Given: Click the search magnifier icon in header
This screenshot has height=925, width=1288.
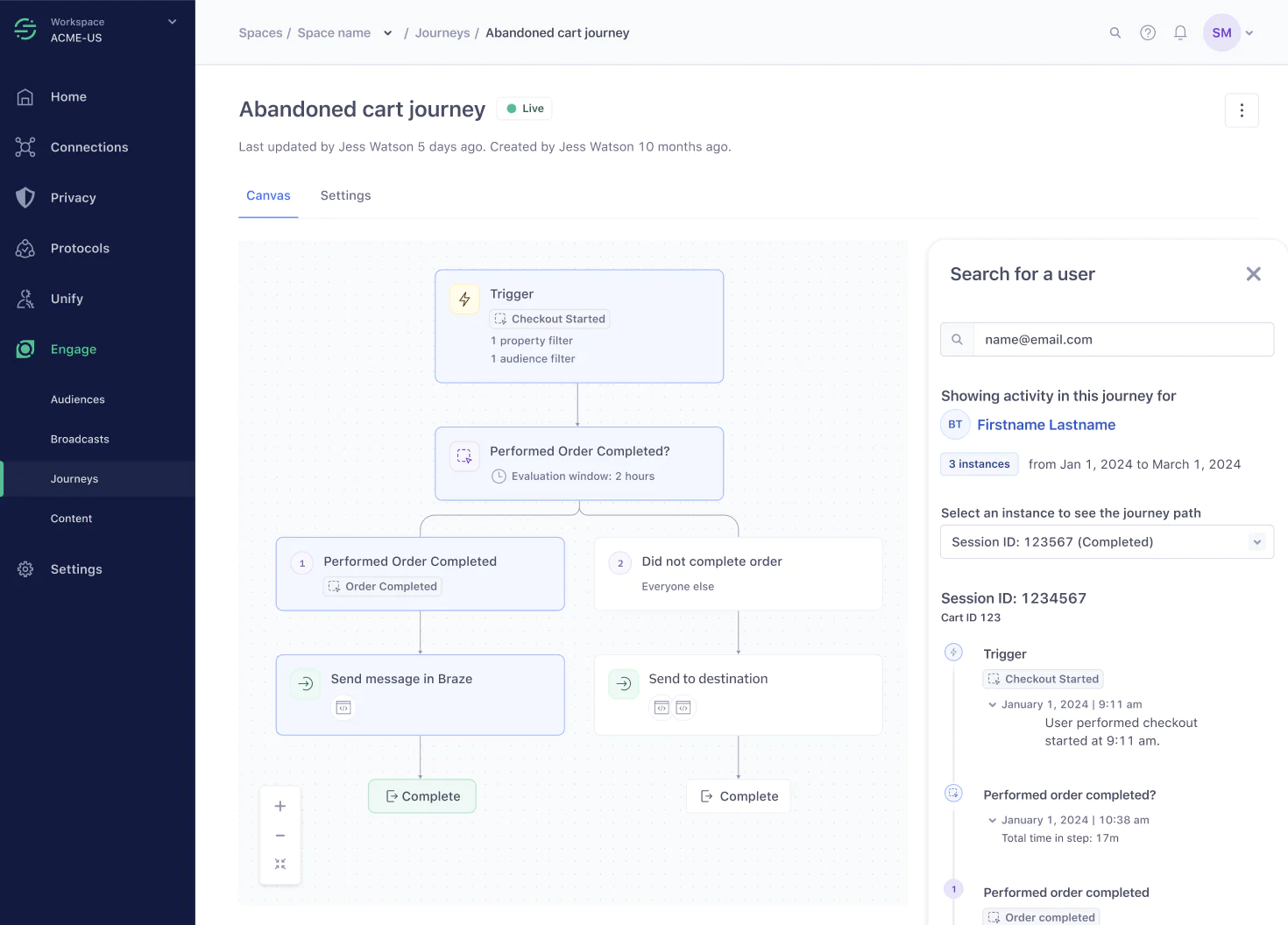Looking at the screenshot, I should (1115, 33).
